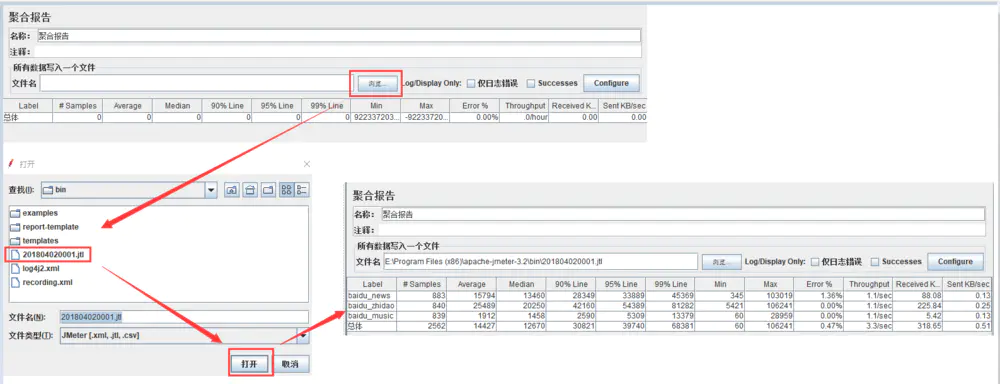Screen dimensions: 1000x384
Task: Focus the comment field in loaded report
Action: point(681,230)
